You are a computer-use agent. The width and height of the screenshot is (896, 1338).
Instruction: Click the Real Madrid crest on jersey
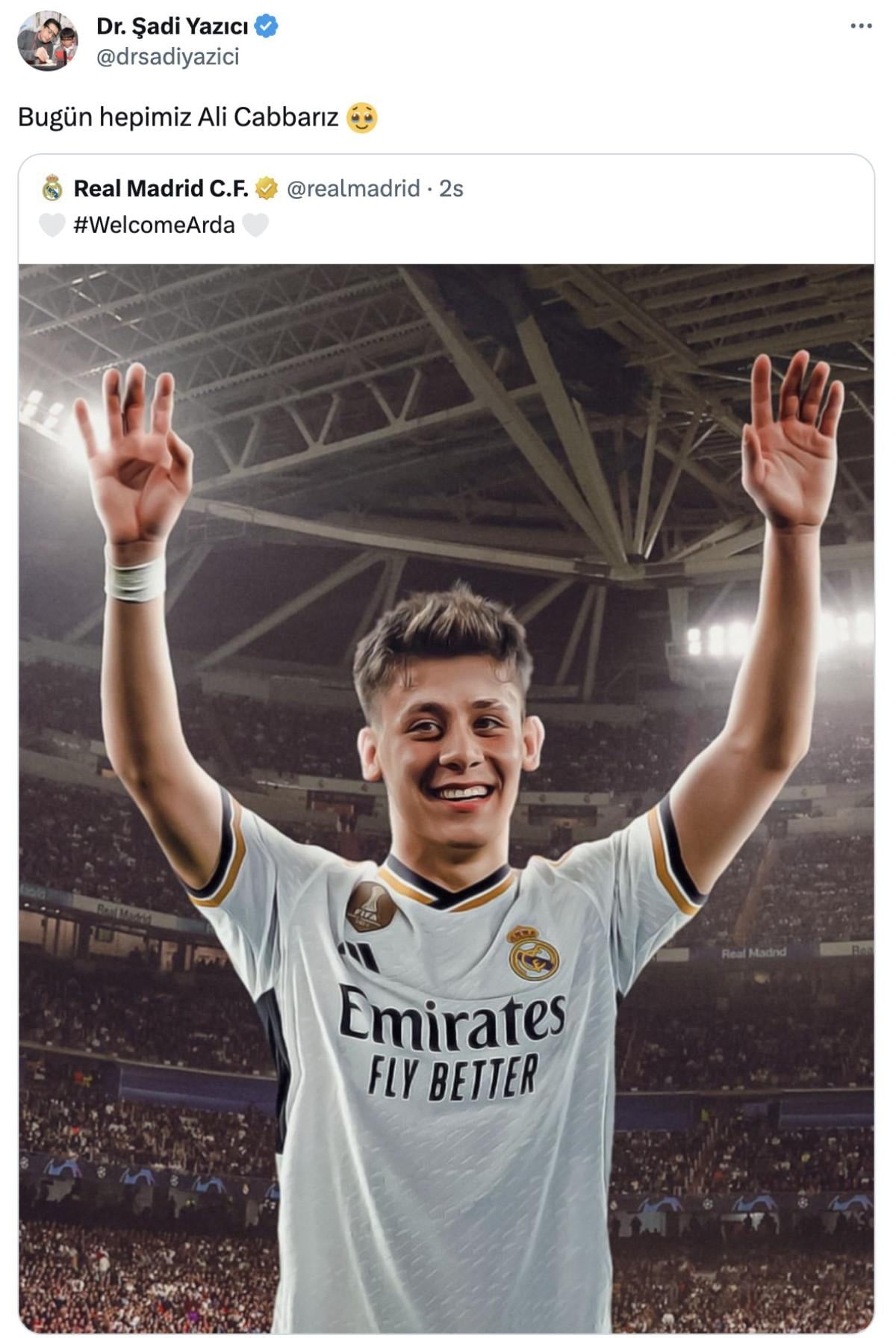(533, 953)
